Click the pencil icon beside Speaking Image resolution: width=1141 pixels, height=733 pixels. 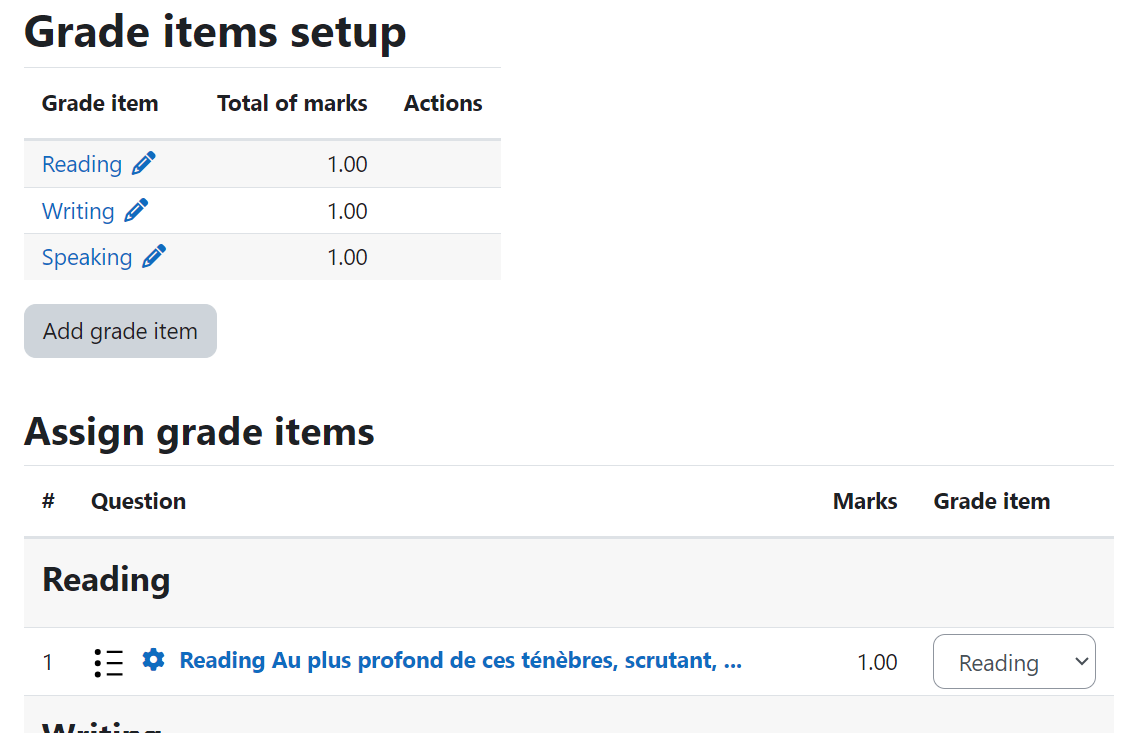pyautogui.click(x=154, y=257)
